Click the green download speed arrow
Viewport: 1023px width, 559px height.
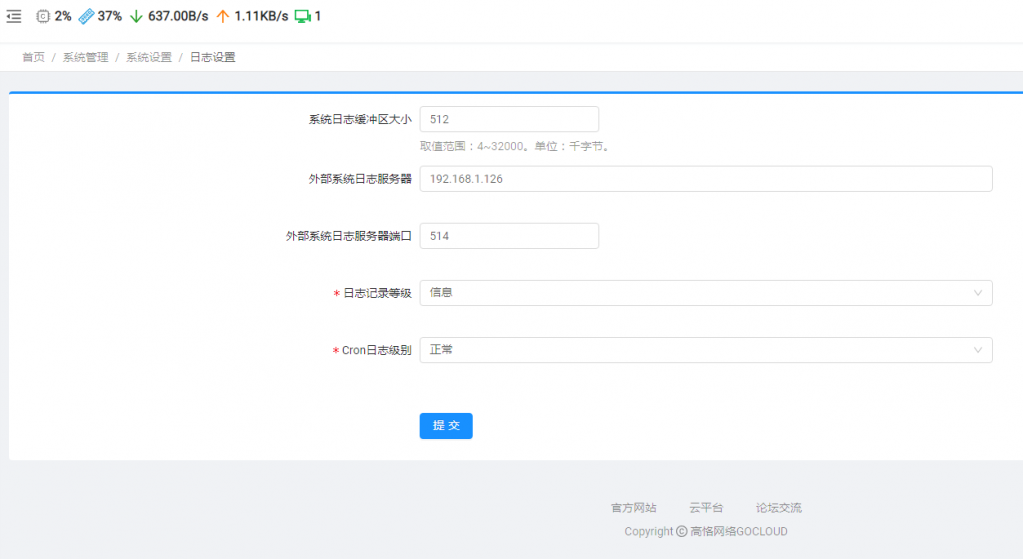tap(137, 16)
